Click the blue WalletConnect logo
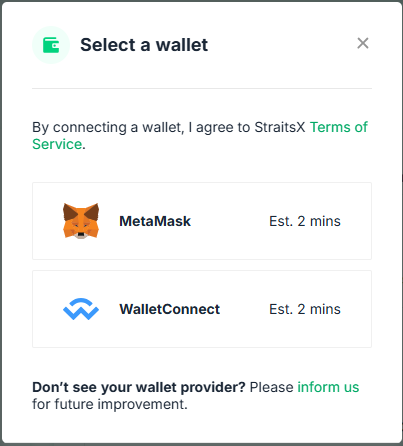Image resolution: width=403 pixels, height=446 pixels. point(81,309)
